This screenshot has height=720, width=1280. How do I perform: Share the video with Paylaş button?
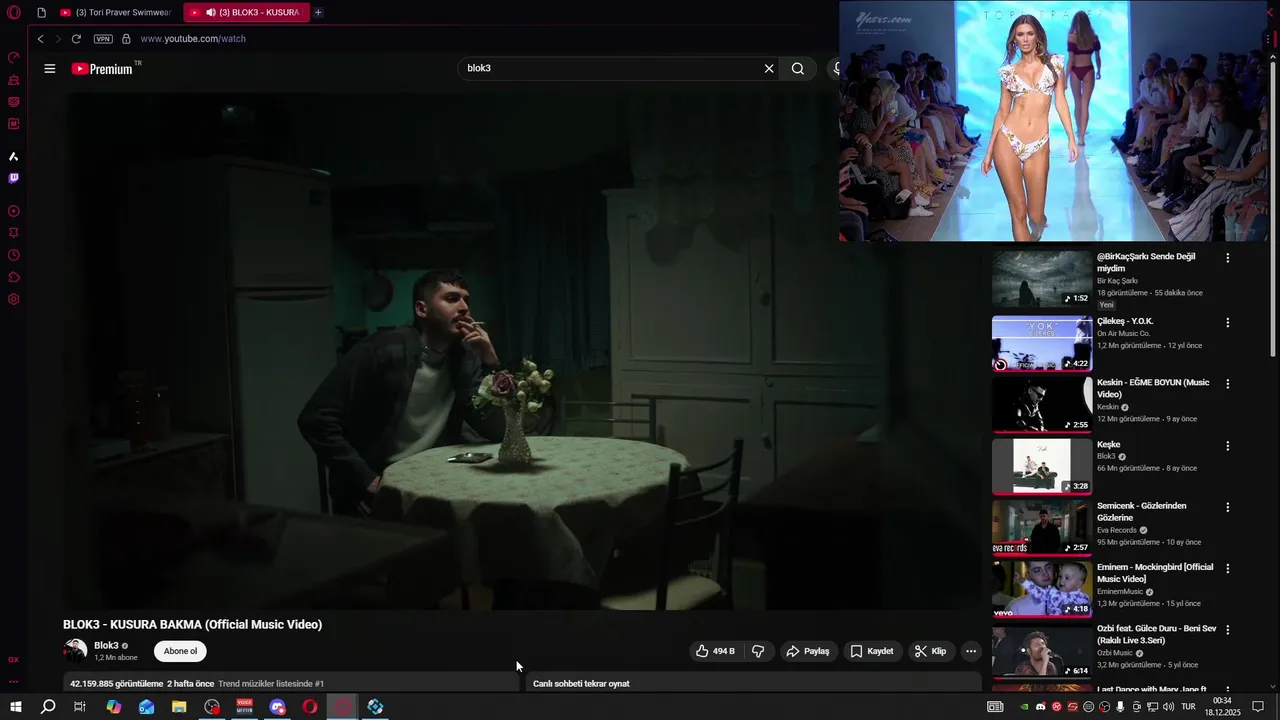[x=808, y=651]
